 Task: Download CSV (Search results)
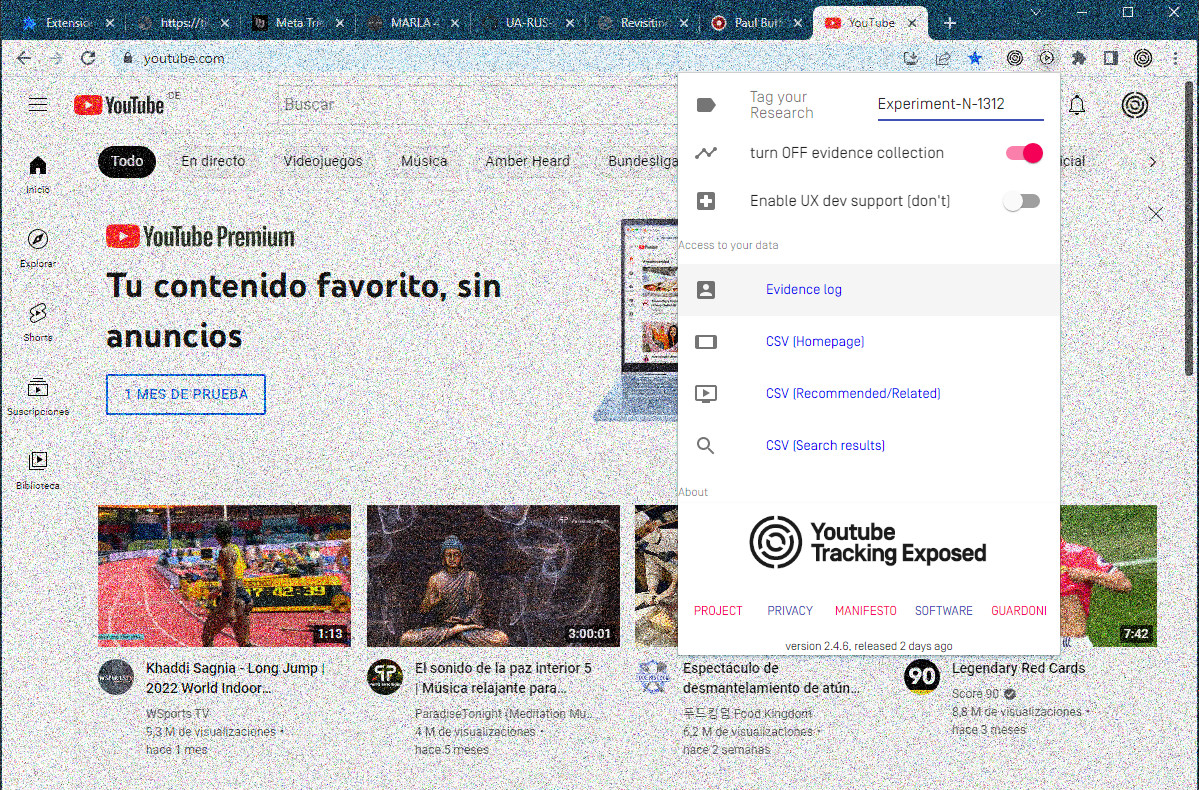825,445
